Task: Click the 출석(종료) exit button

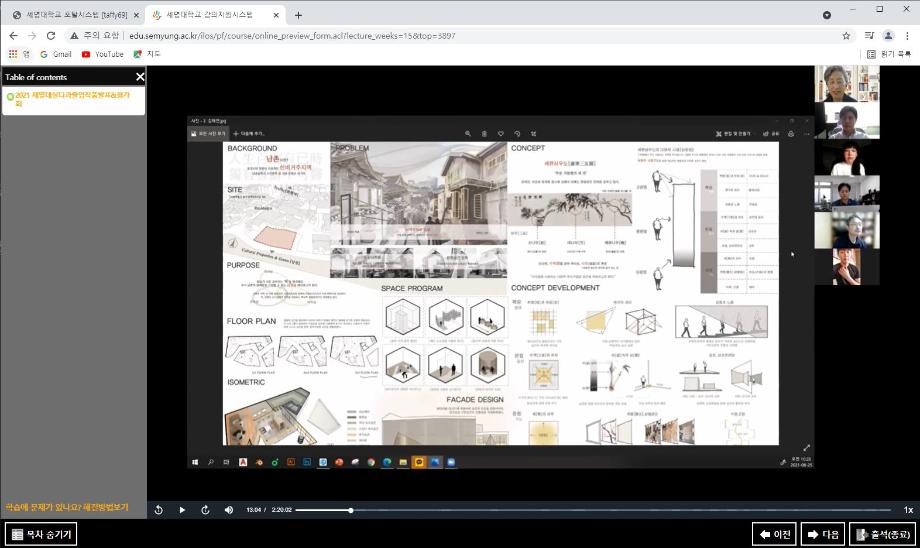Action: point(882,534)
